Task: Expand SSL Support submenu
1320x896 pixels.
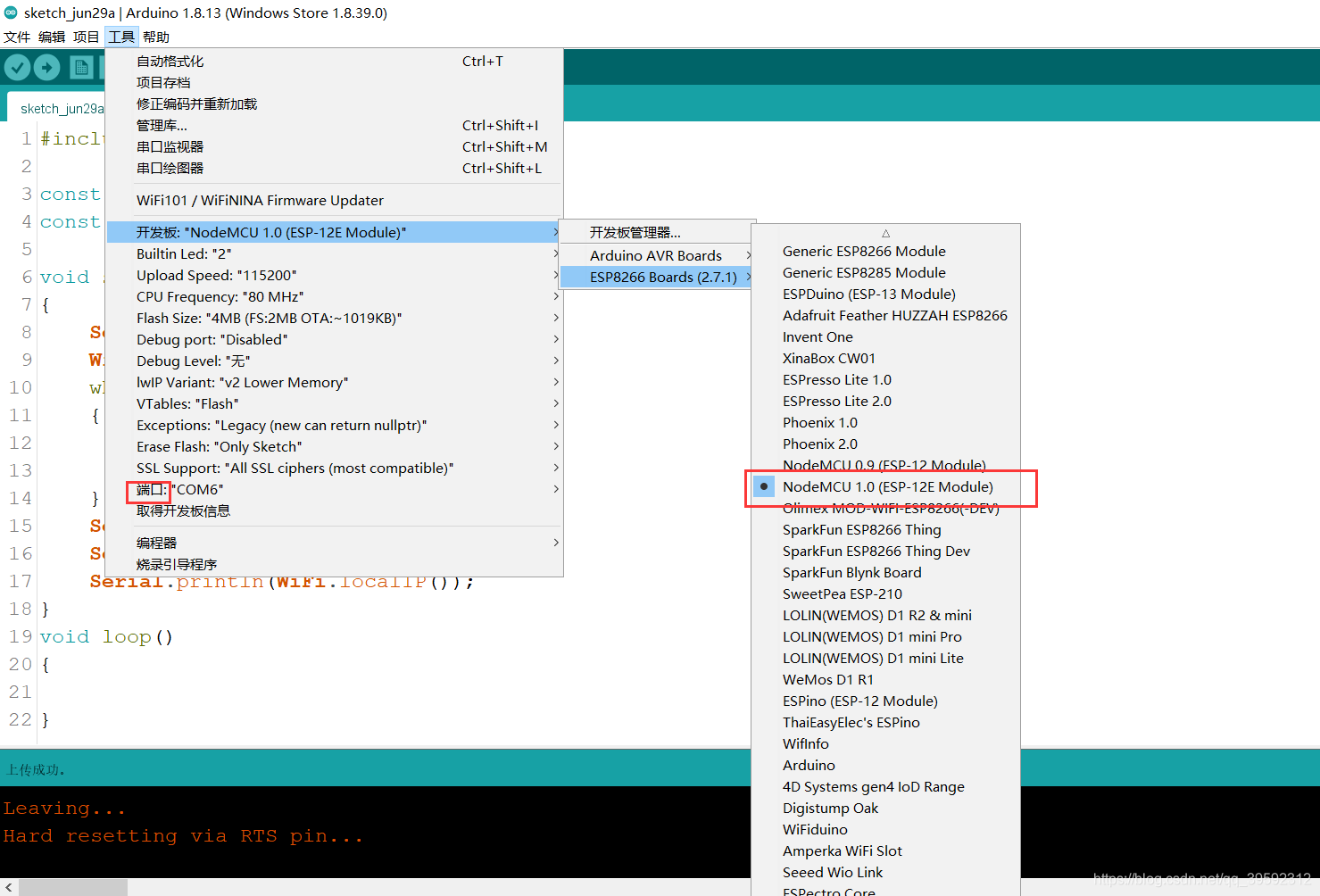Action: (334, 468)
